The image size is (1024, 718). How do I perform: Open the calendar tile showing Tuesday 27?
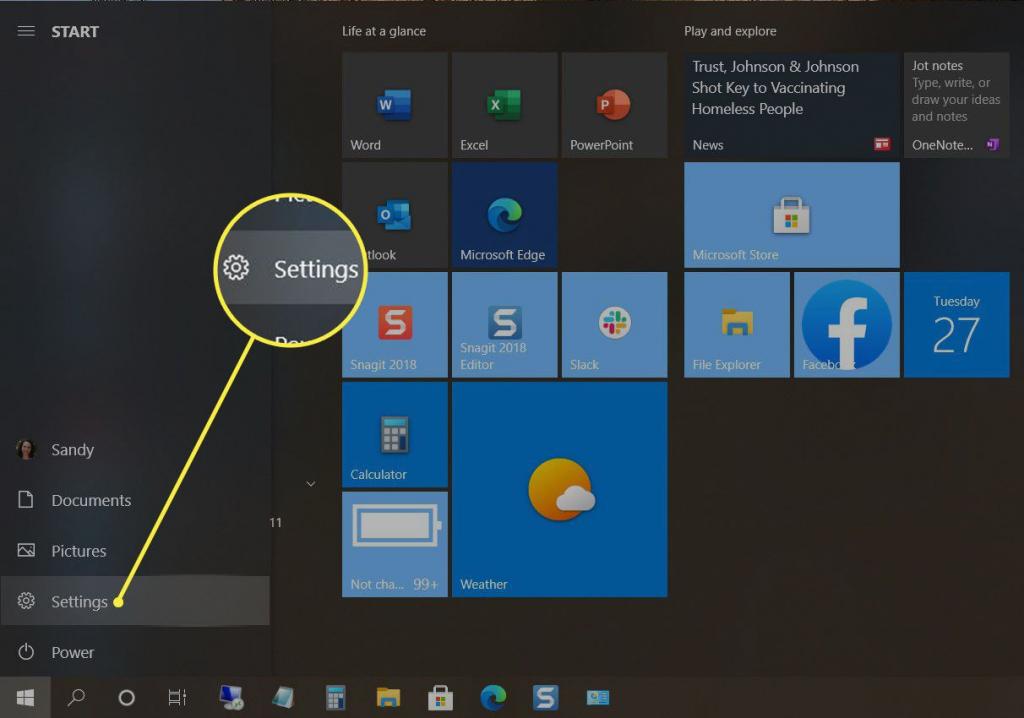(956, 325)
